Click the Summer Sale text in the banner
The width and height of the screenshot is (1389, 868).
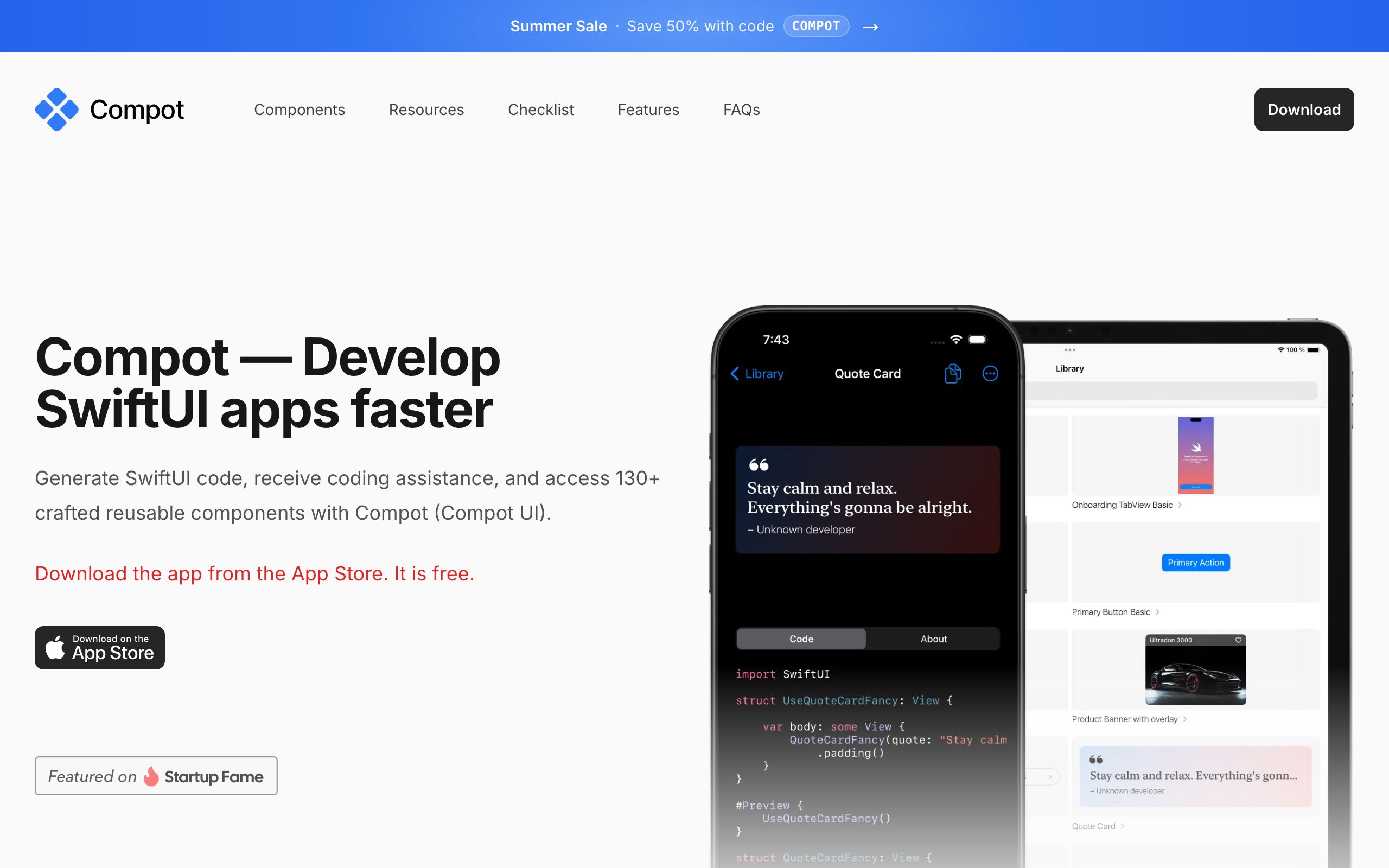pyautogui.click(x=558, y=27)
